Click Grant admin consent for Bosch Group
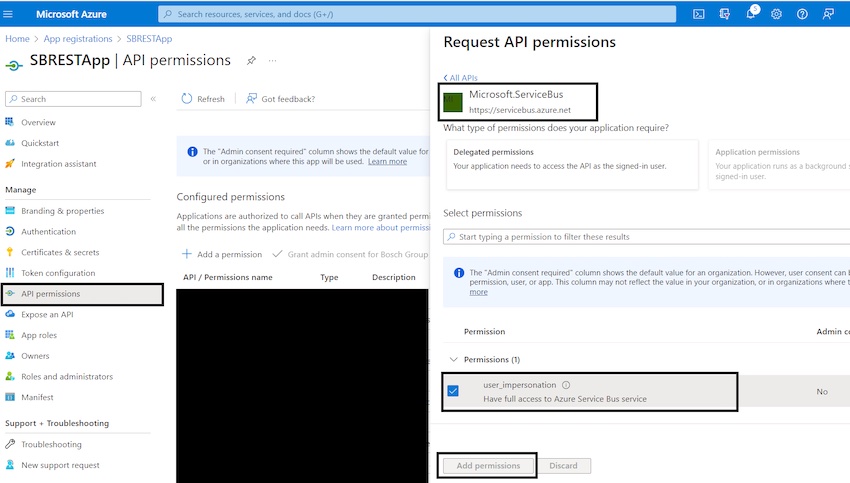 coord(350,254)
